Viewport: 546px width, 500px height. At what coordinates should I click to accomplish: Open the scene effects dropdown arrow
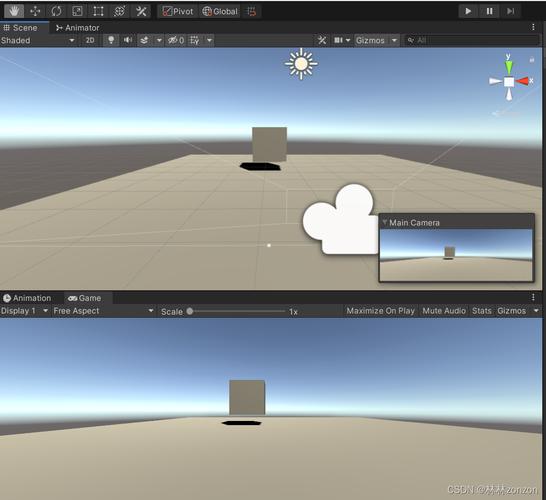pyautogui.click(x=159, y=40)
